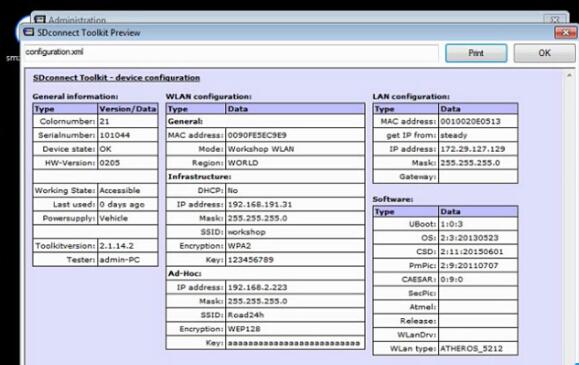This screenshot has width=579, height=365.
Task: Select Serialnumber value 101044
Action: pyautogui.click(x=114, y=135)
